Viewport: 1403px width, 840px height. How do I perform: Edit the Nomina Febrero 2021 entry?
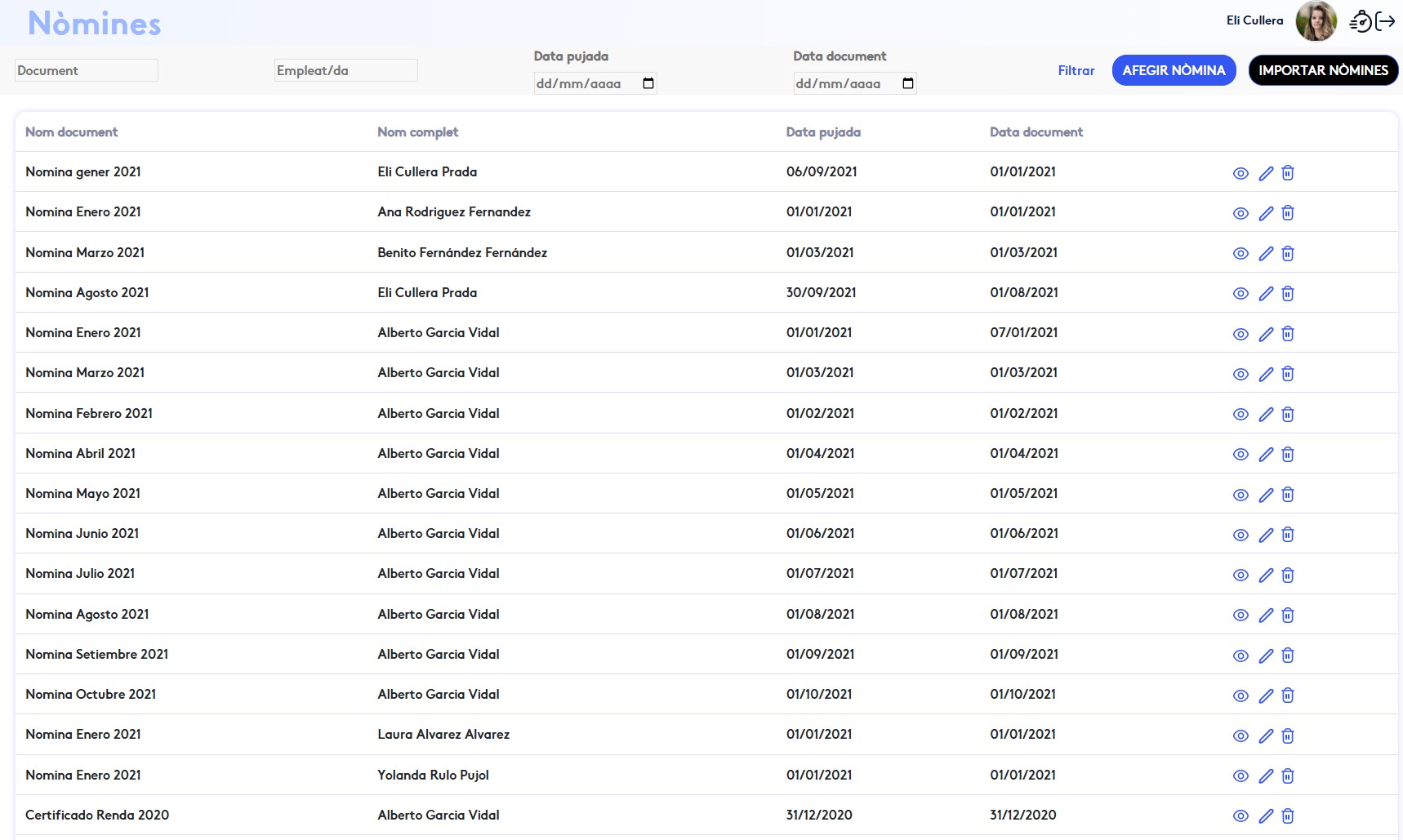(1266, 415)
